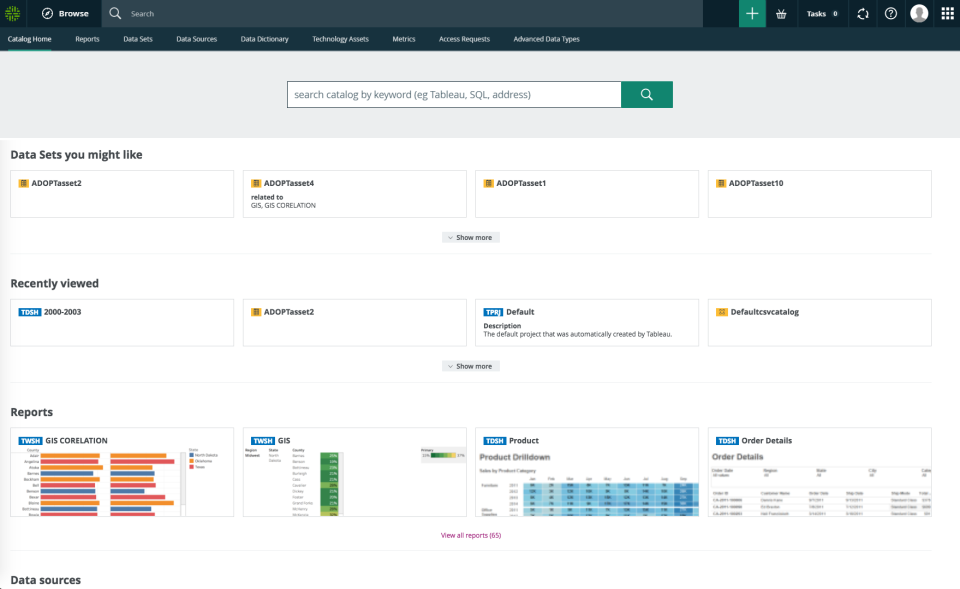The height and width of the screenshot is (589, 960).
Task: Open the Tasks list
Action: pos(822,14)
